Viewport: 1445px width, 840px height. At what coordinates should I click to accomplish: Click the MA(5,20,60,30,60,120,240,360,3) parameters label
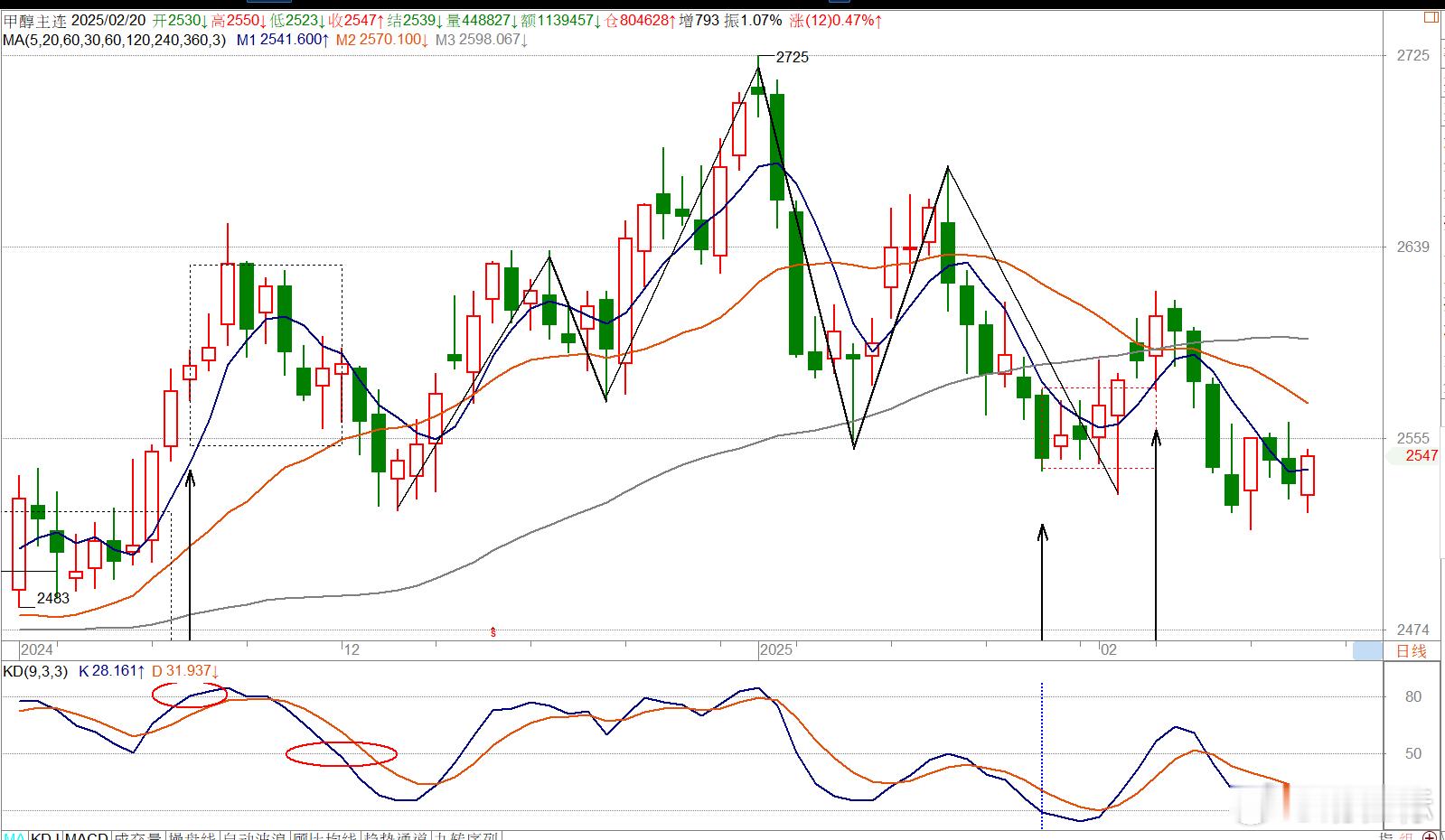pos(114,40)
